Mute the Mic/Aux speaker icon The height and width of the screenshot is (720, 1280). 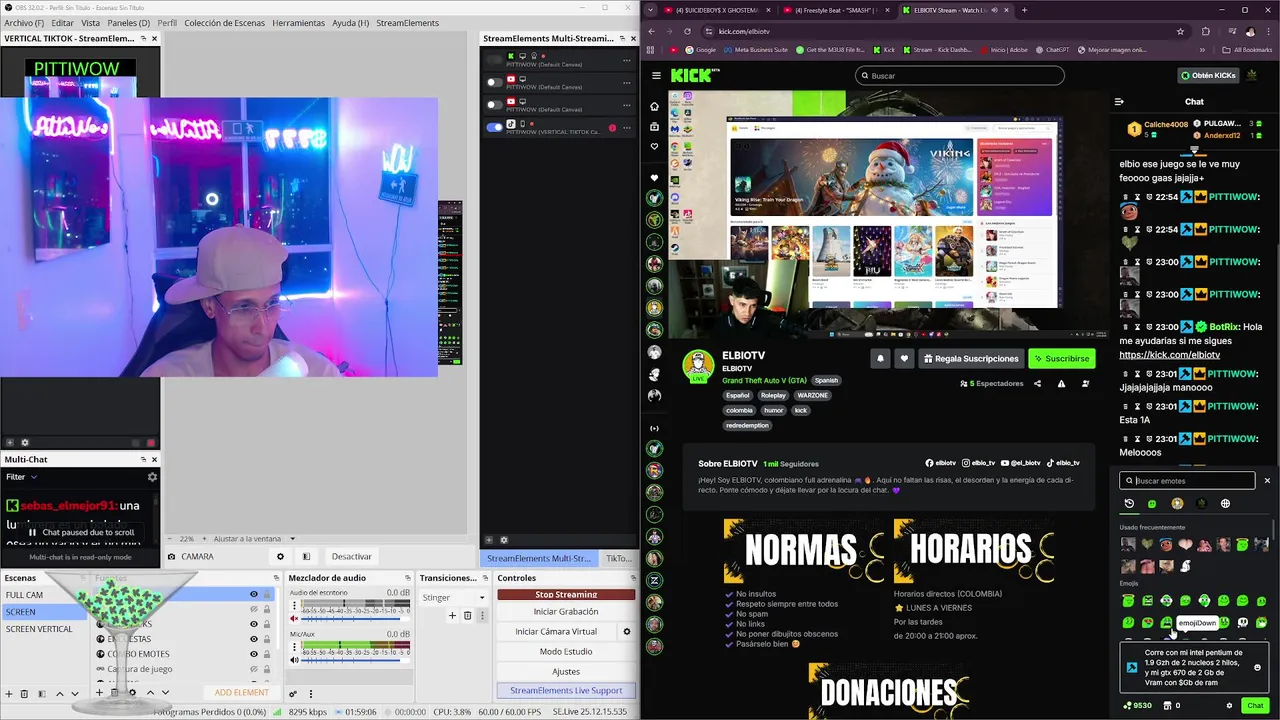[295, 659]
